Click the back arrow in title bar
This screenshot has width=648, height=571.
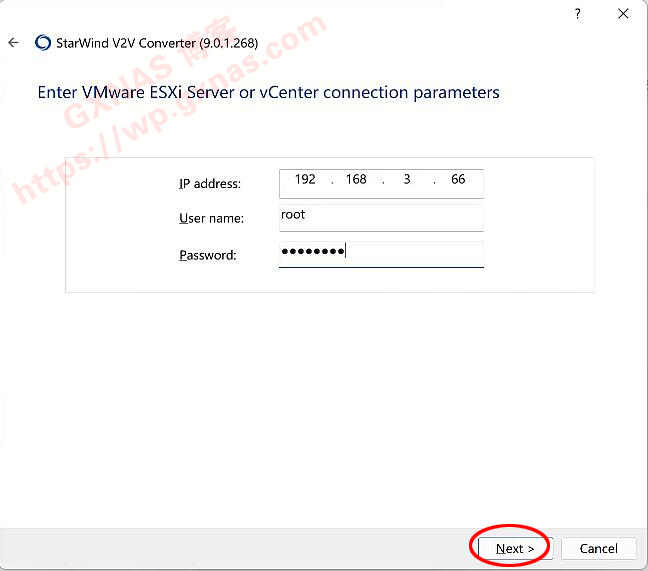click(x=13, y=43)
